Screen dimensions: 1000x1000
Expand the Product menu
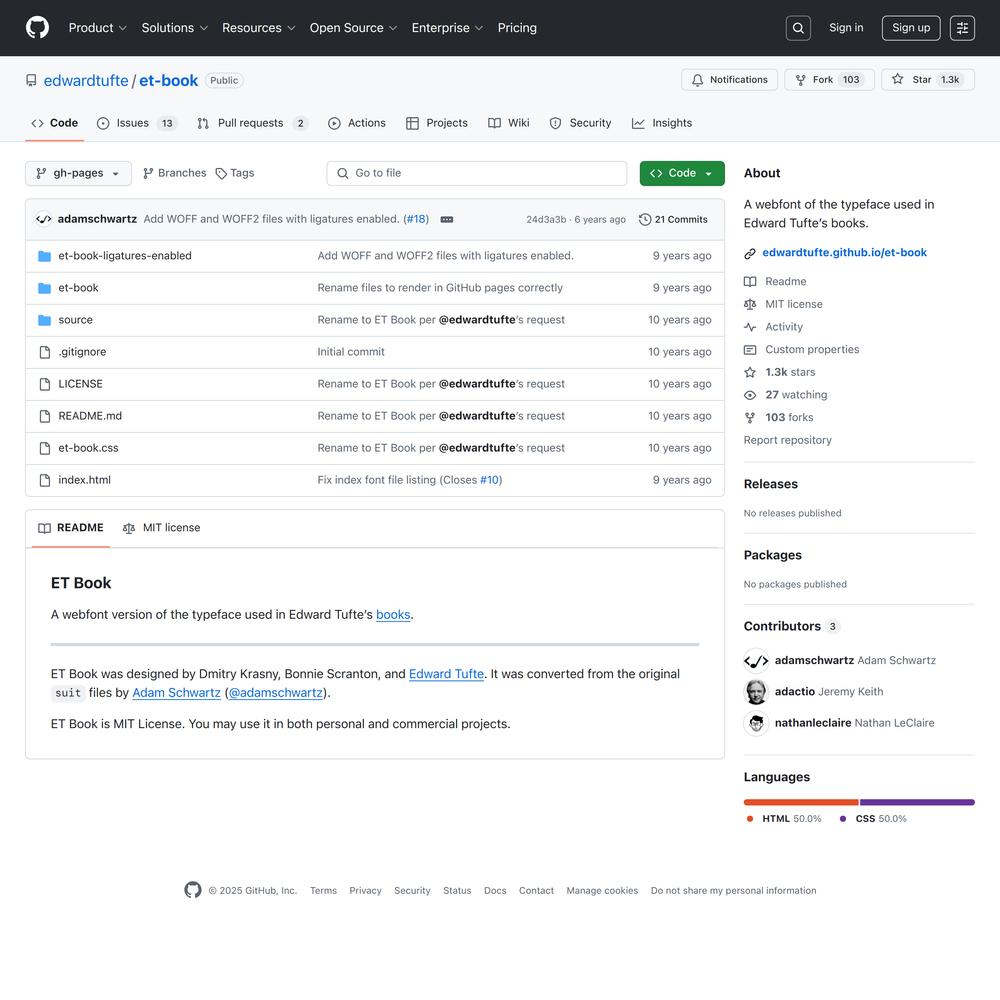click(x=98, y=28)
